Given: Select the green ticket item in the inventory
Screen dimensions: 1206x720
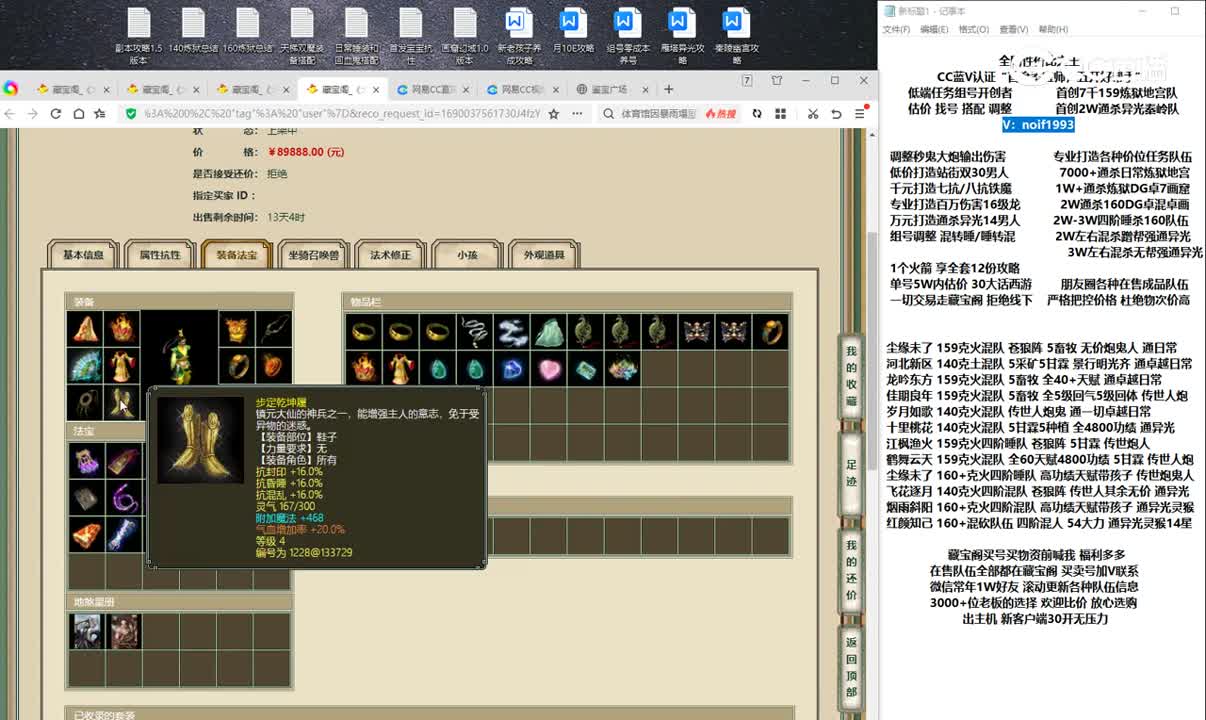Looking at the screenshot, I should coord(585,369).
